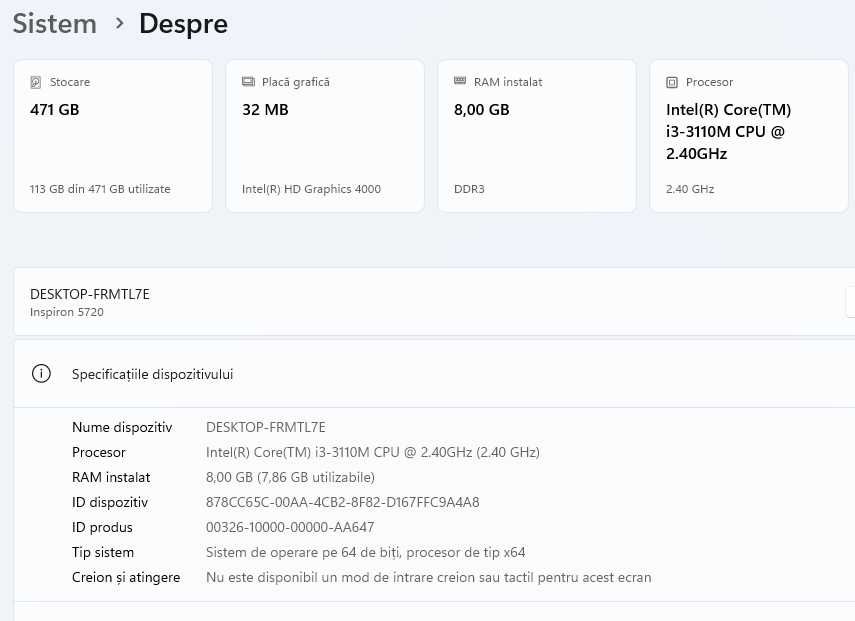Click the info icon beside Specificațiile dispozitivului
Viewport: 855px width, 621px height.
click(41, 373)
